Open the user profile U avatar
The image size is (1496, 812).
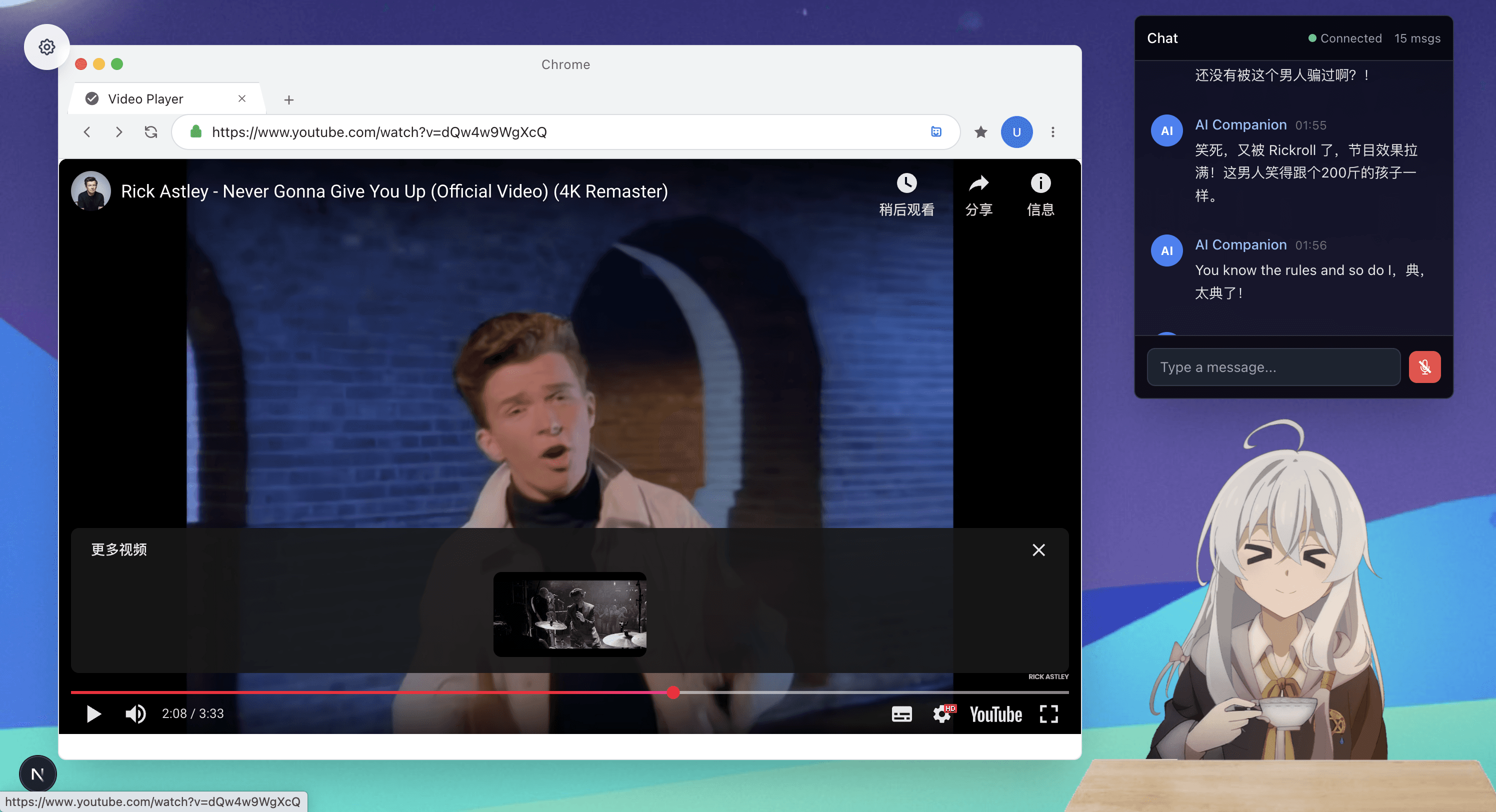(1016, 132)
